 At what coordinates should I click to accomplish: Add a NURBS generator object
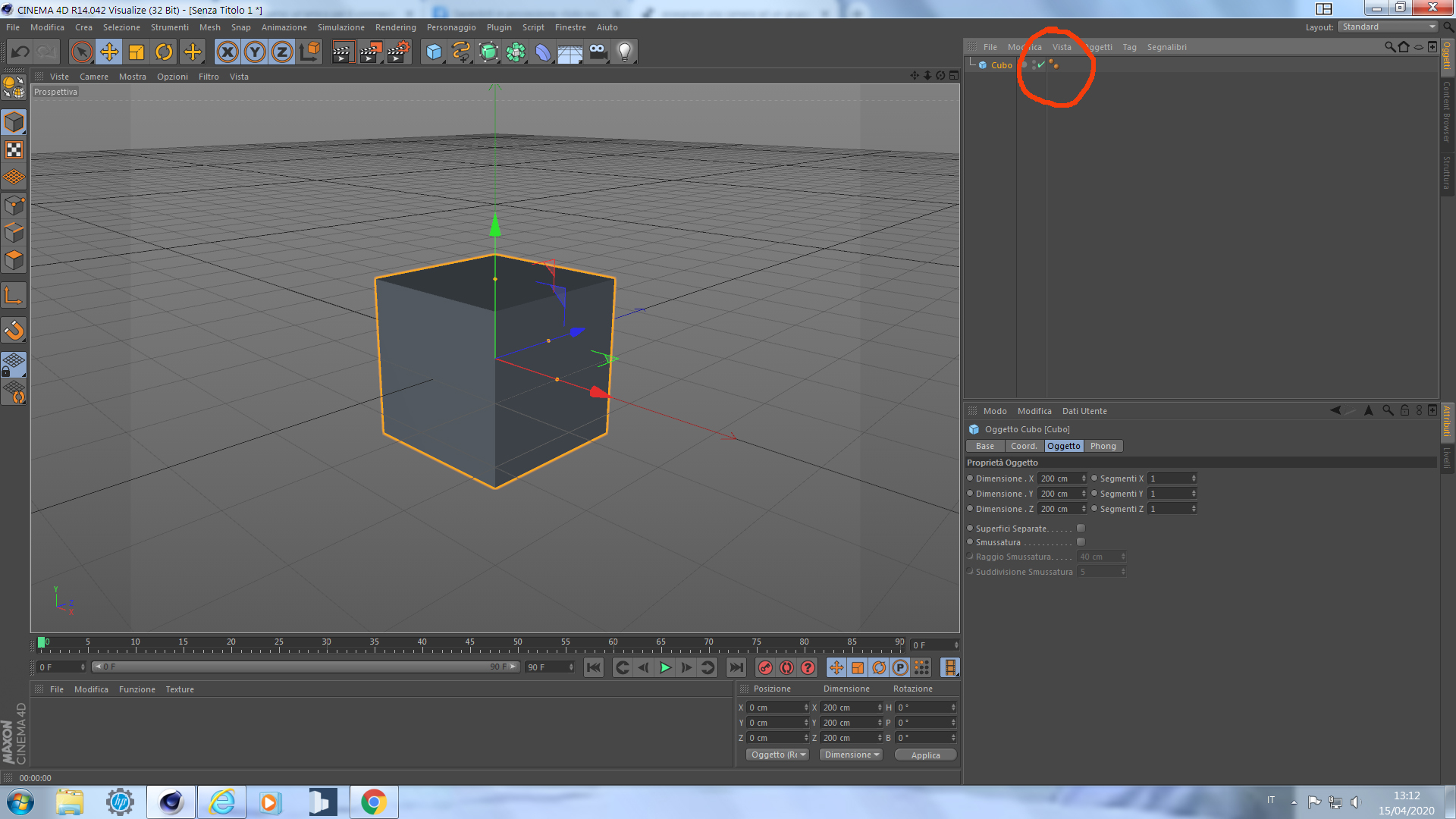pos(489,52)
